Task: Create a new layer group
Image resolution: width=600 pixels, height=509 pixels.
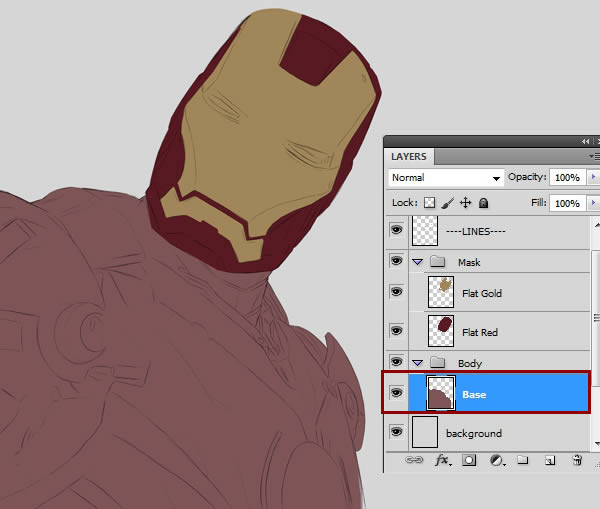Action: pyautogui.click(x=523, y=460)
